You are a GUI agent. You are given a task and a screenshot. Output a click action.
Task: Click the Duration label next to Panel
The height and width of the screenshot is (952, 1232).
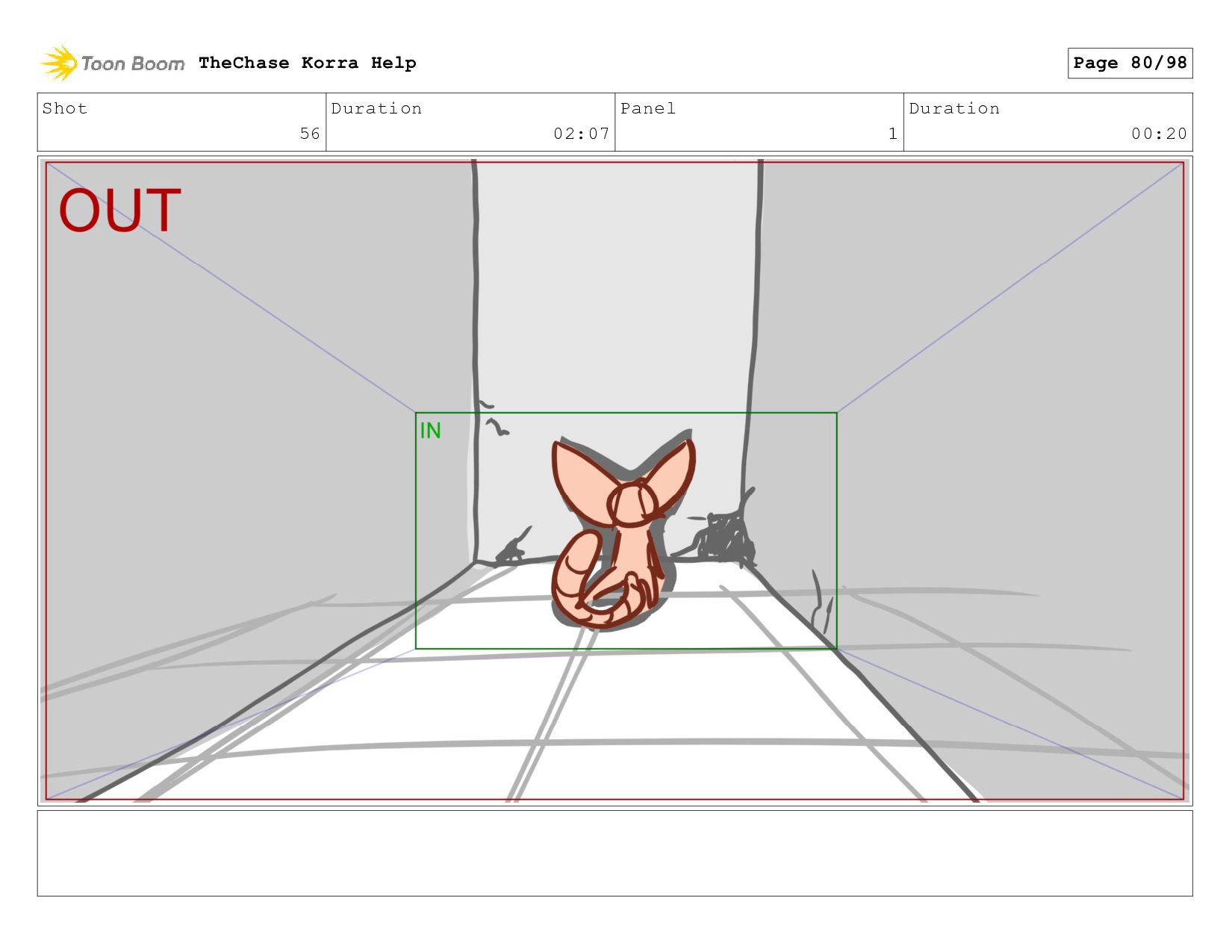(x=954, y=108)
